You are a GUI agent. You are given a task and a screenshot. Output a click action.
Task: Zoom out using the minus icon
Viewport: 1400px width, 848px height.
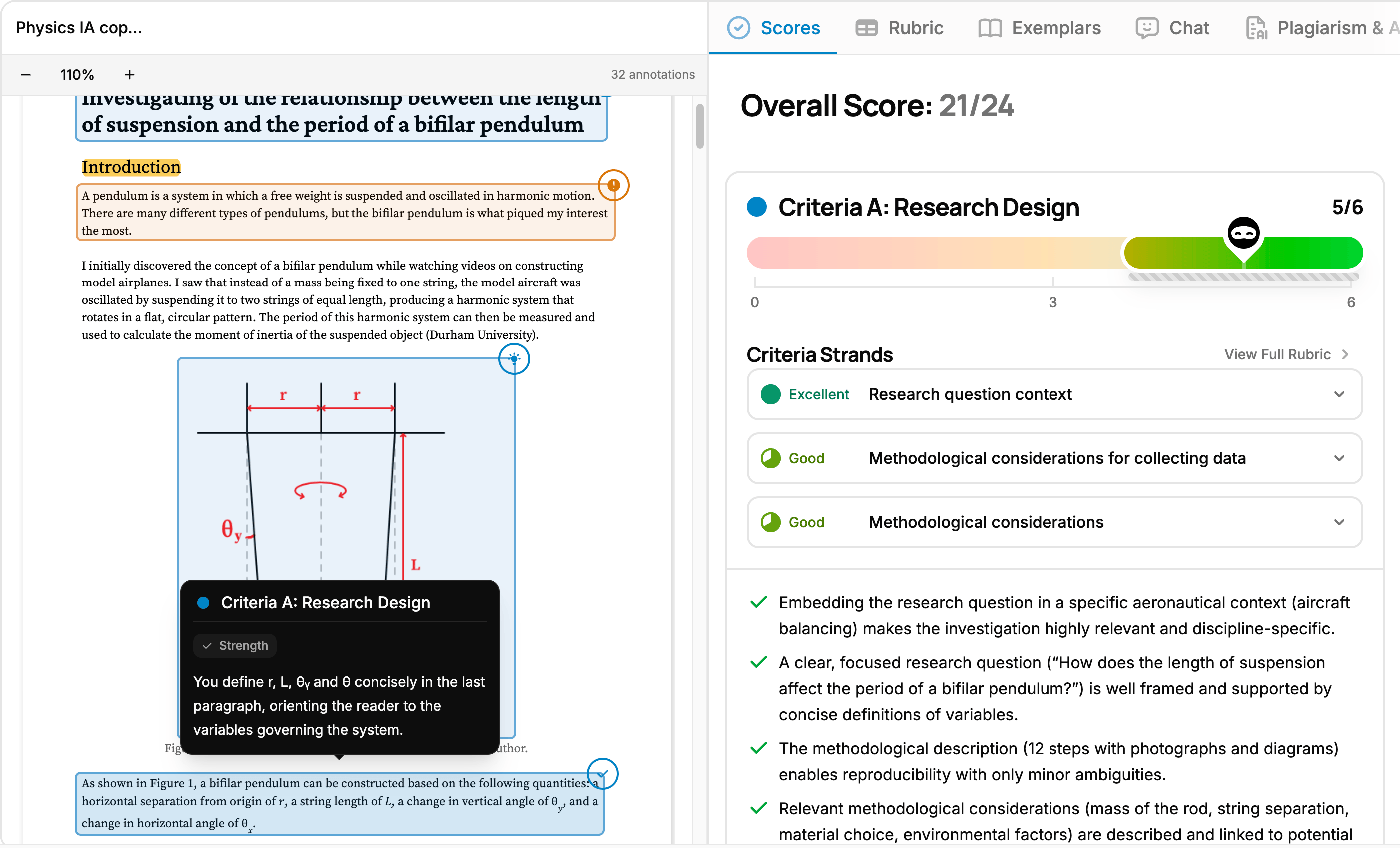[x=26, y=74]
